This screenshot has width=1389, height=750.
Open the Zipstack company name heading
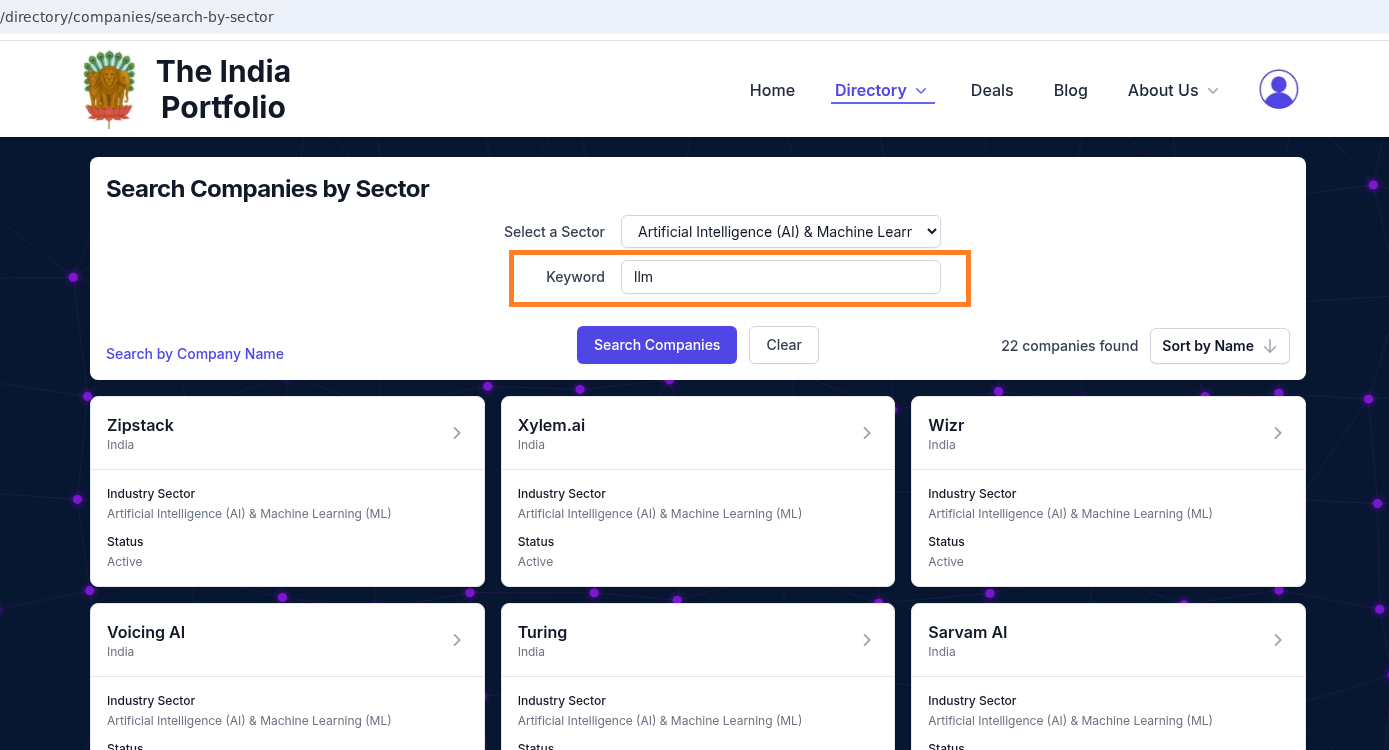click(x=140, y=425)
